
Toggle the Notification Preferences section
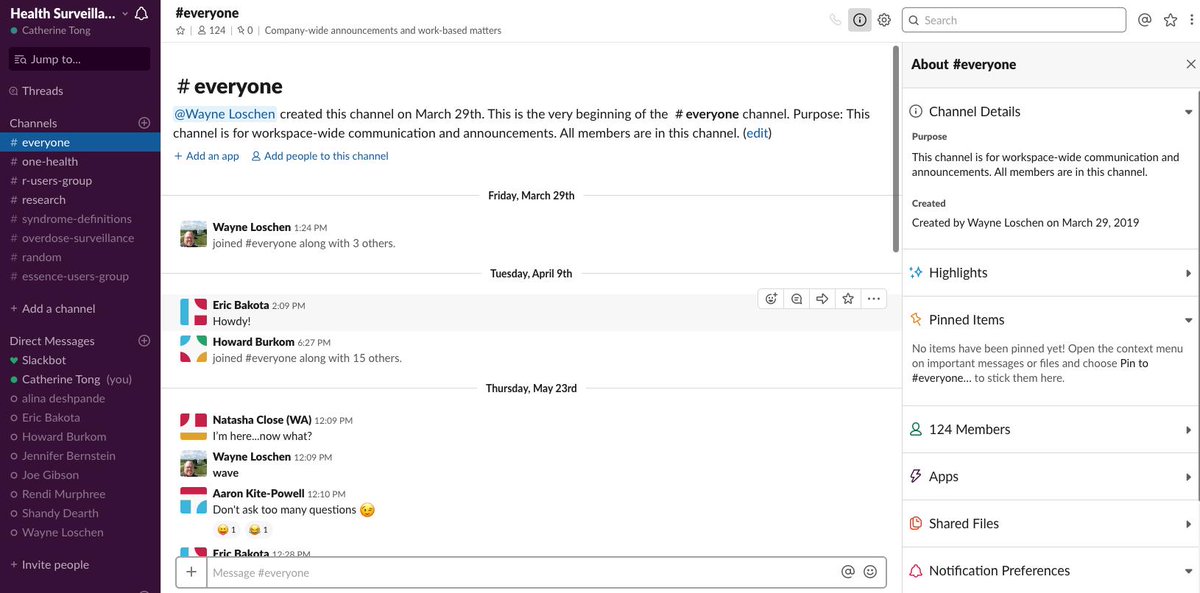click(1188, 571)
